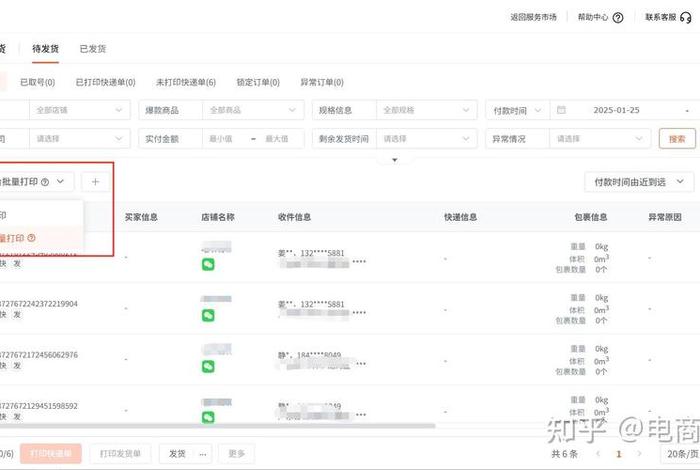The image size is (700, 470).
Task: Click the 店铺名称 column header
Action: tap(217, 217)
